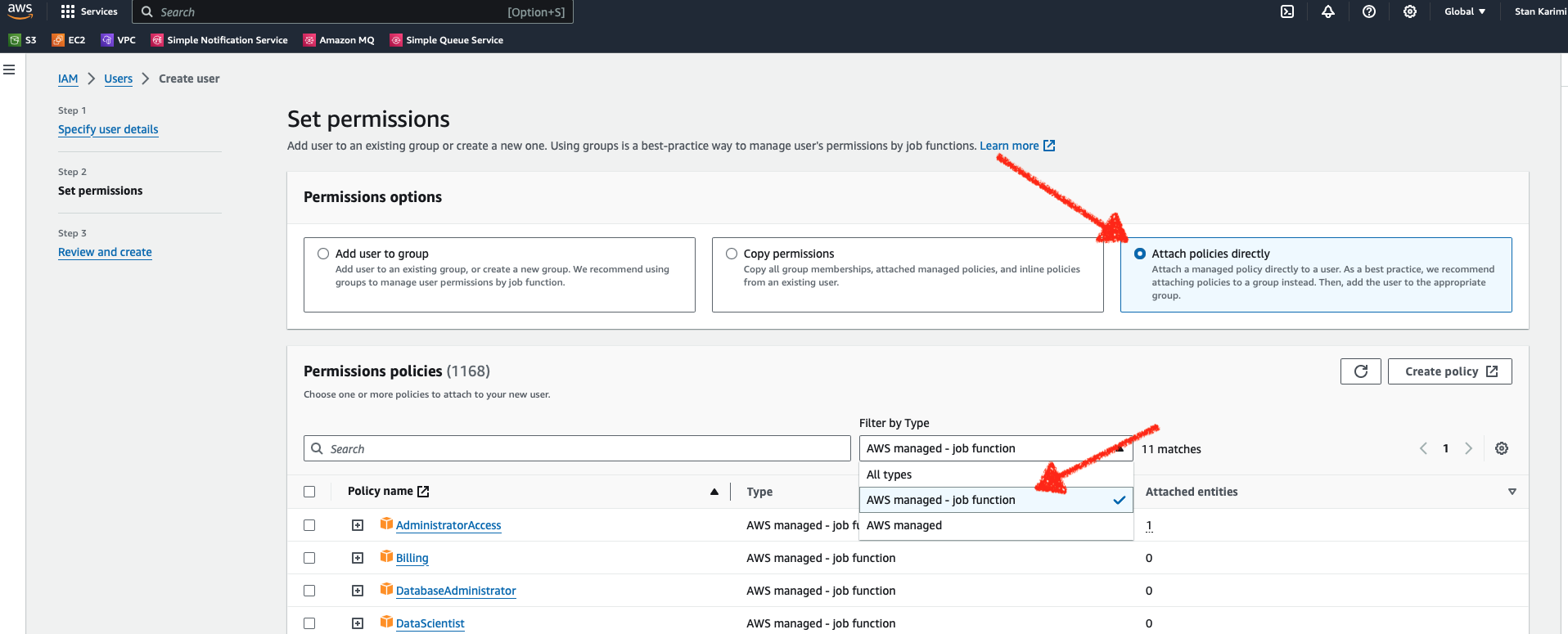Open the S3 shortcut in favorites bar
This screenshot has width=1568, height=634.
[x=23, y=40]
